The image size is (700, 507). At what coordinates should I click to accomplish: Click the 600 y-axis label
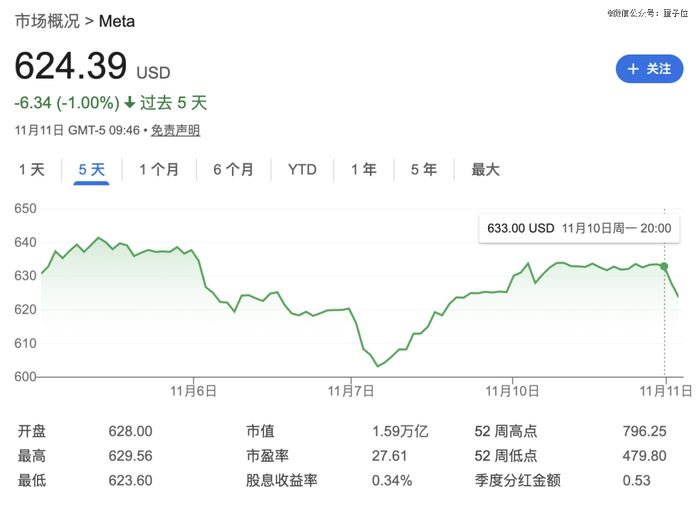[25, 377]
